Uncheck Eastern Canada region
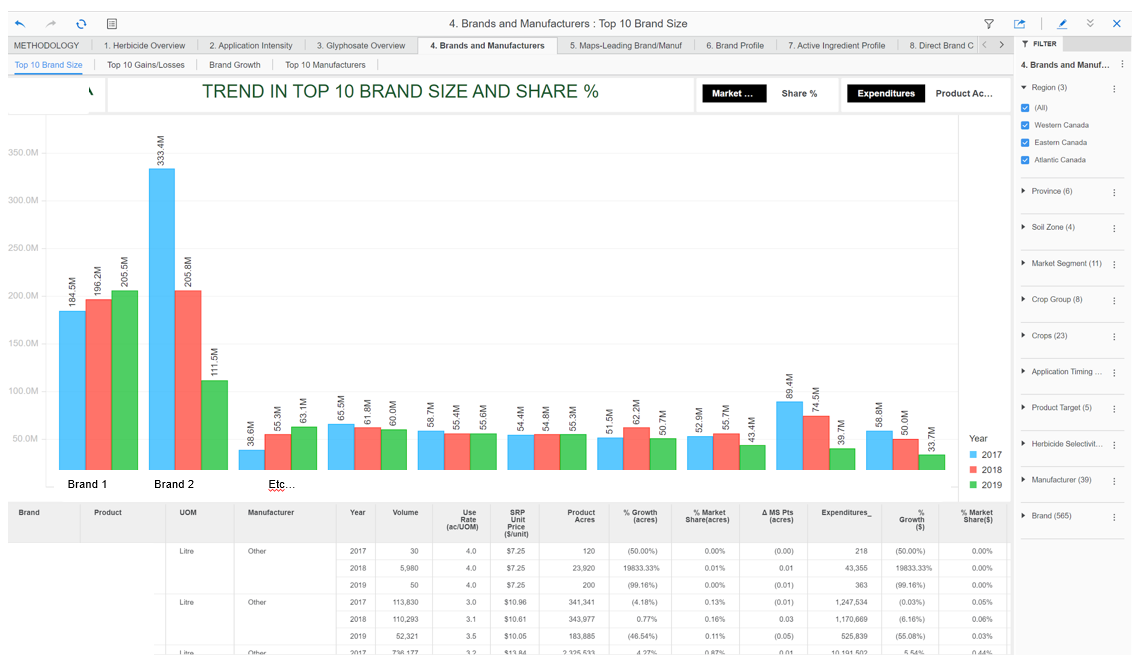The image size is (1141, 667). coord(1025,143)
